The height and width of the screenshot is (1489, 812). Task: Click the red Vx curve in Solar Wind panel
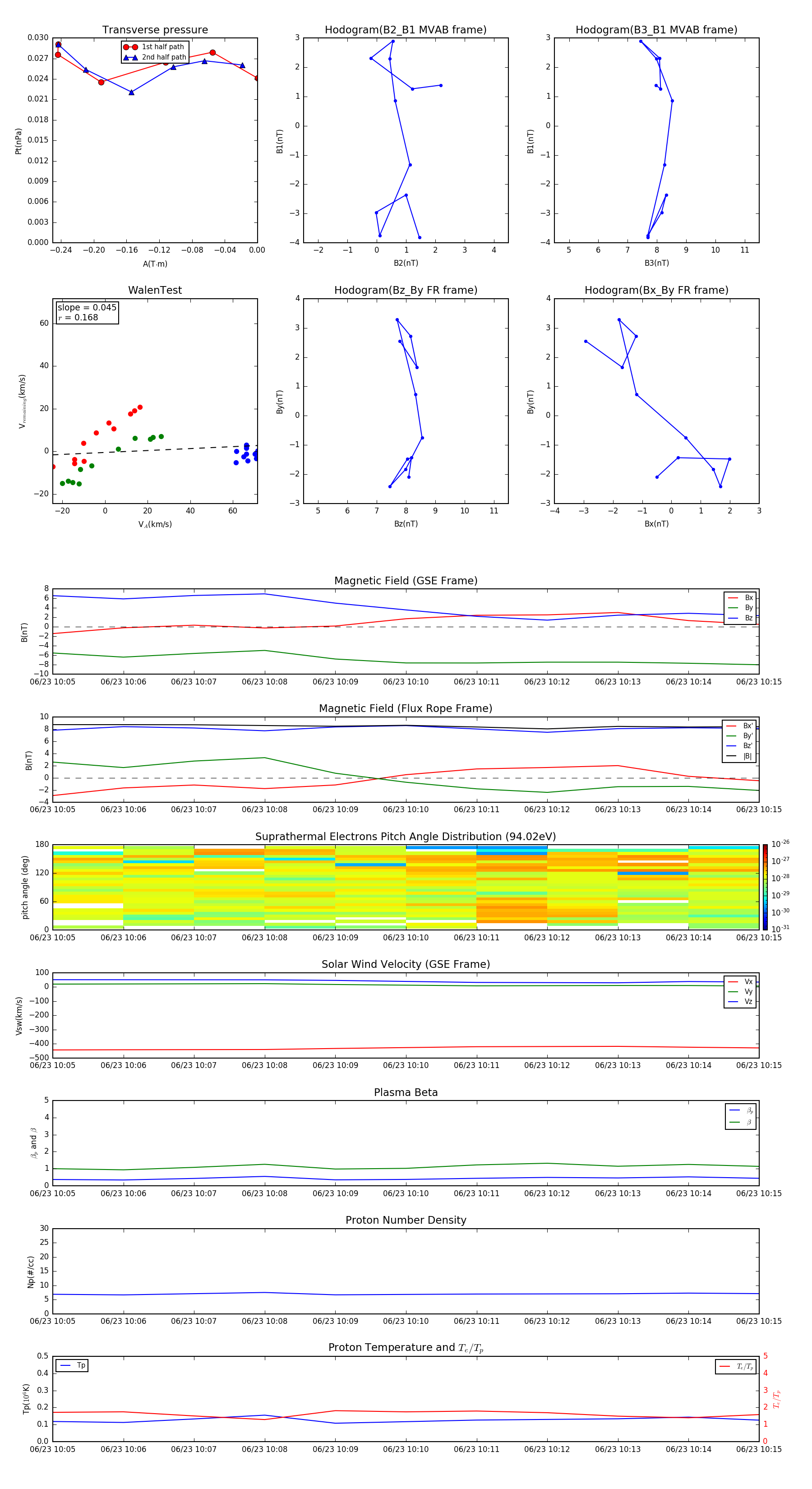tap(406, 1047)
